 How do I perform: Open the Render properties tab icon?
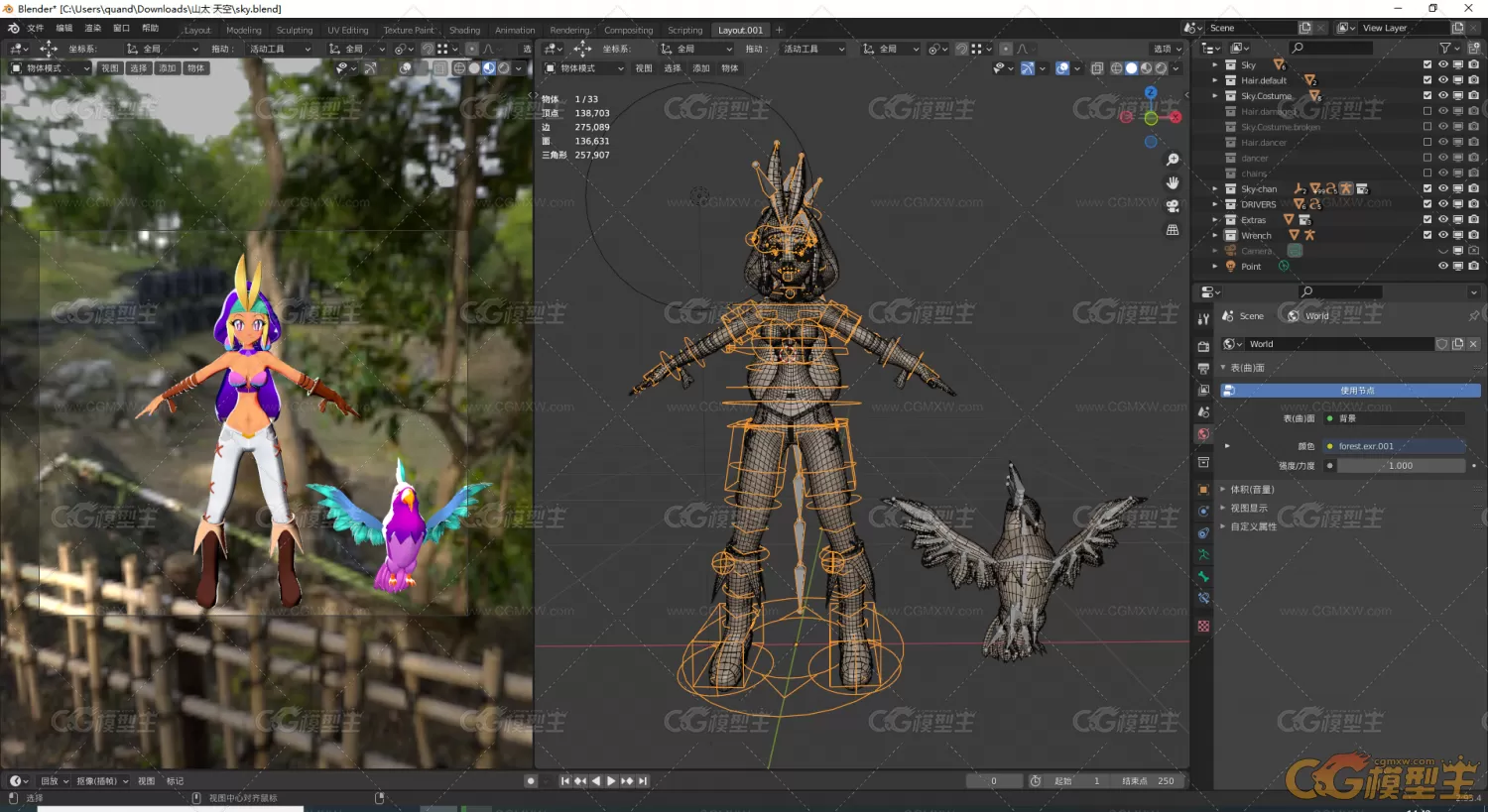pyautogui.click(x=1203, y=346)
